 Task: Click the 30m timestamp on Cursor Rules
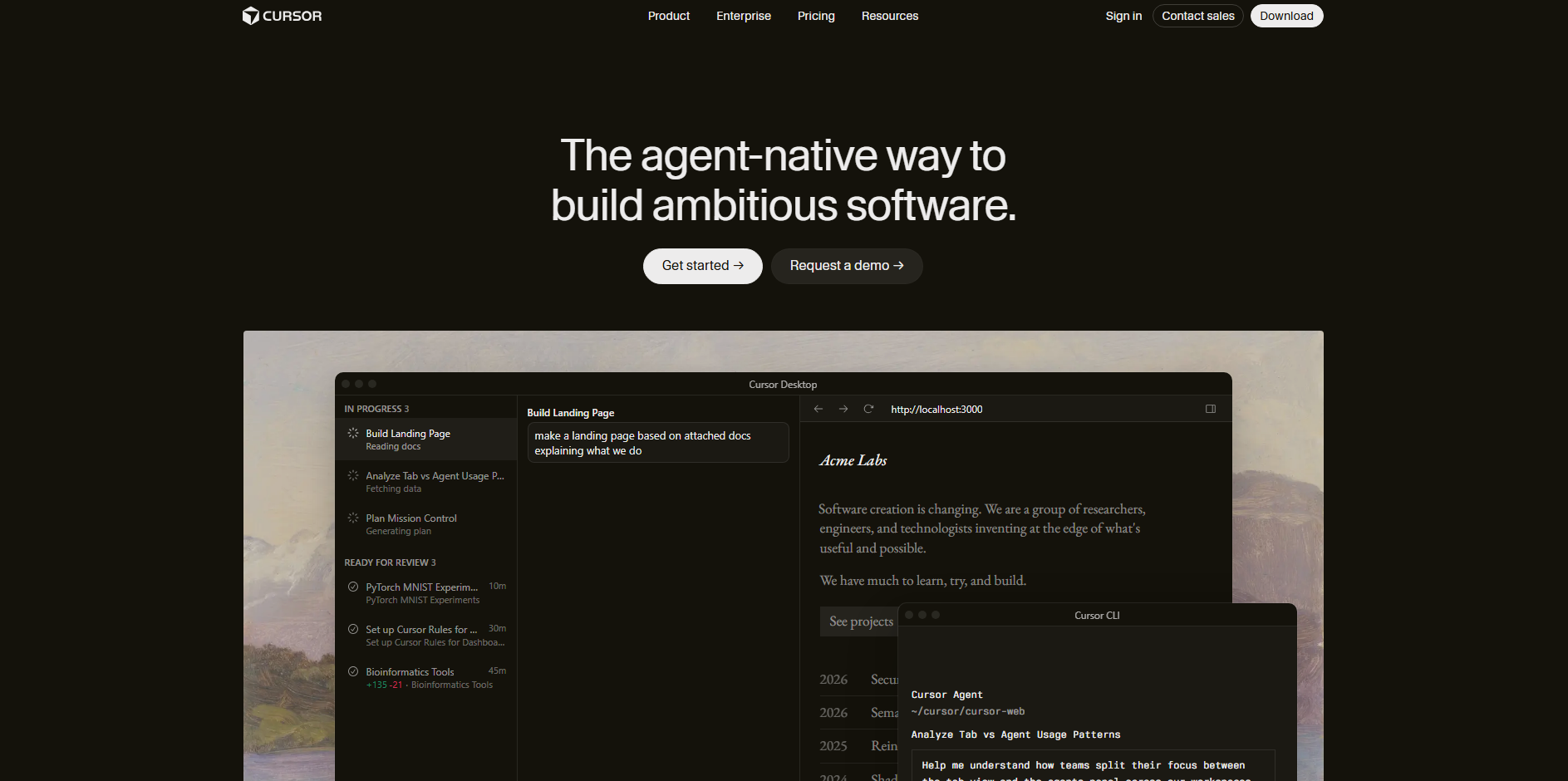coord(497,628)
